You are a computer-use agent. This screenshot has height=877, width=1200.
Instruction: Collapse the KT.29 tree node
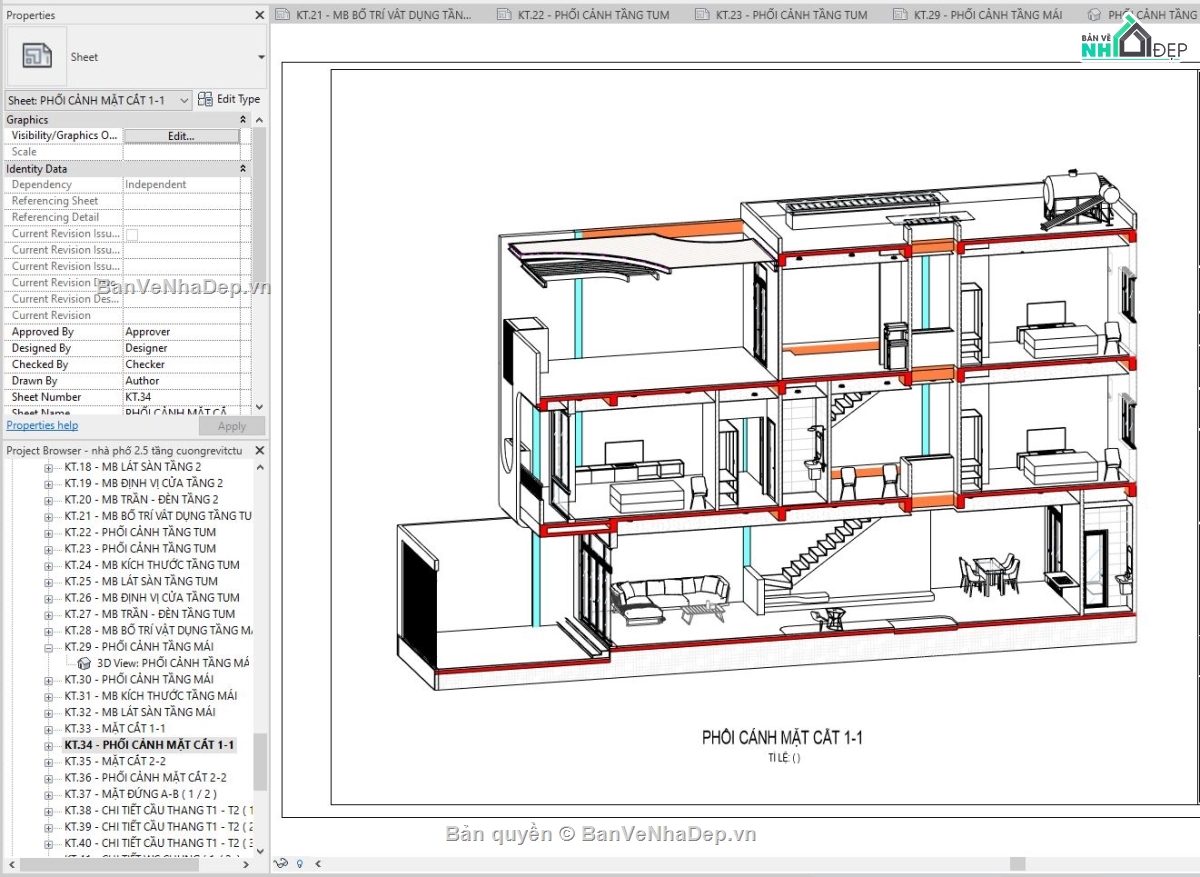(48, 647)
